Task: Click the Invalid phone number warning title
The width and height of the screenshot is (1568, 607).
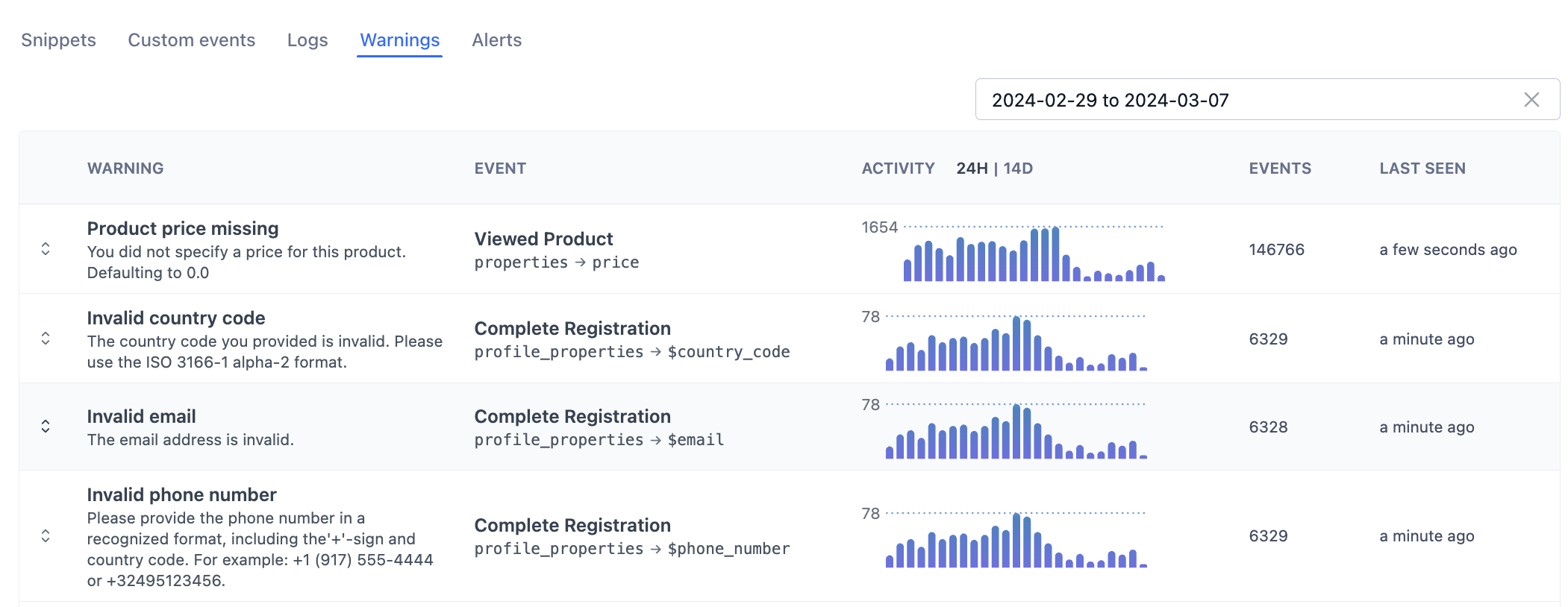Action: tap(181, 495)
